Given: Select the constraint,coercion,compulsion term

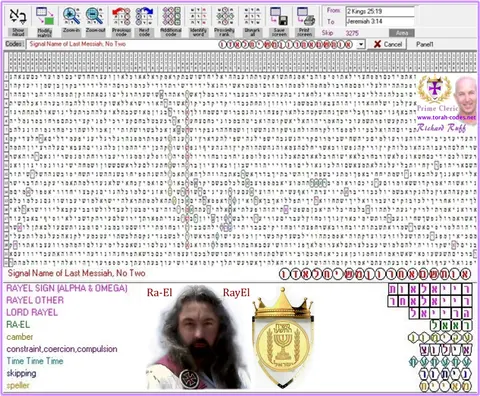Looking at the screenshot, I should (62, 349).
